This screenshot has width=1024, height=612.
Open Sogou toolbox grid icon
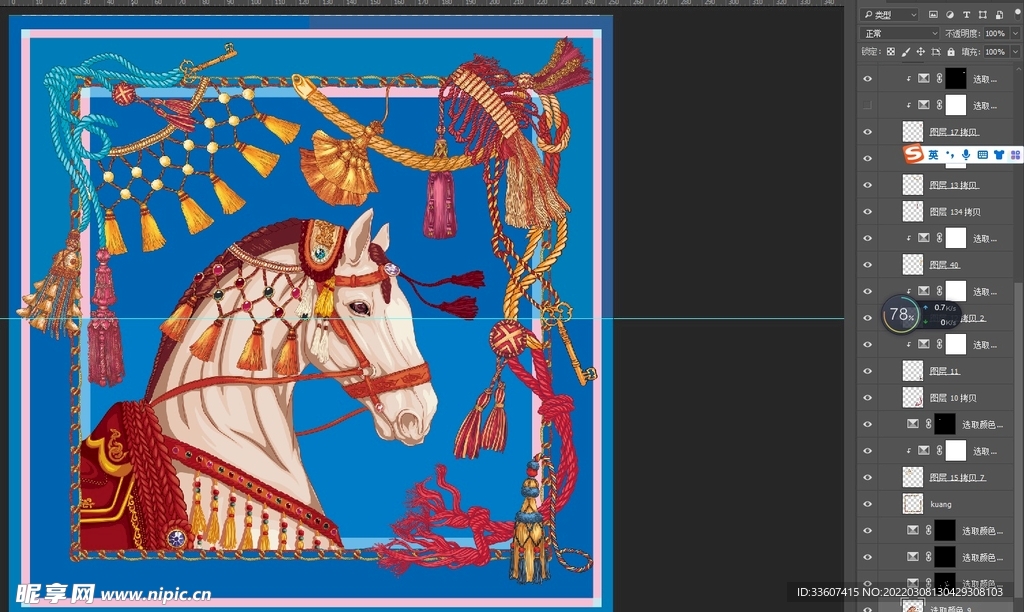(x=1015, y=155)
